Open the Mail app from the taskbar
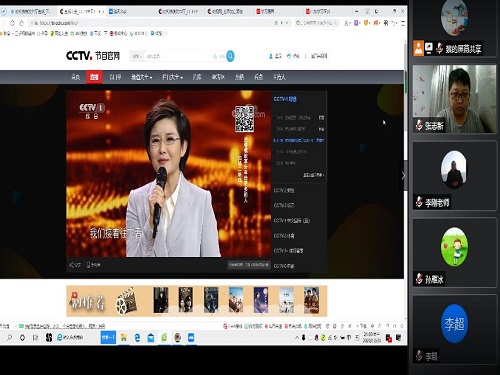The image size is (500, 375). (x=151, y=338)
